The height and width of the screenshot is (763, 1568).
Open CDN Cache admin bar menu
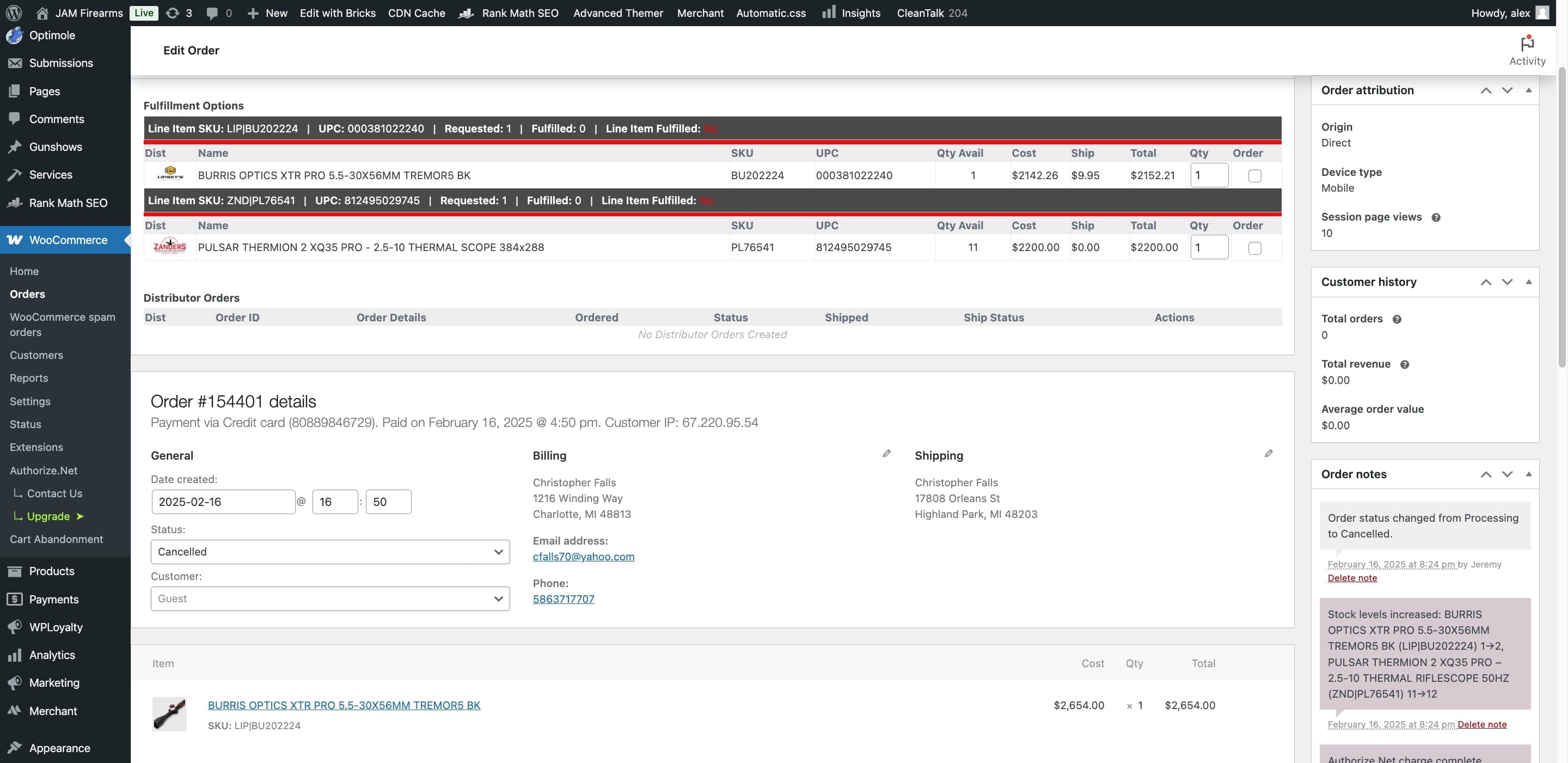(x=416, y=13)
